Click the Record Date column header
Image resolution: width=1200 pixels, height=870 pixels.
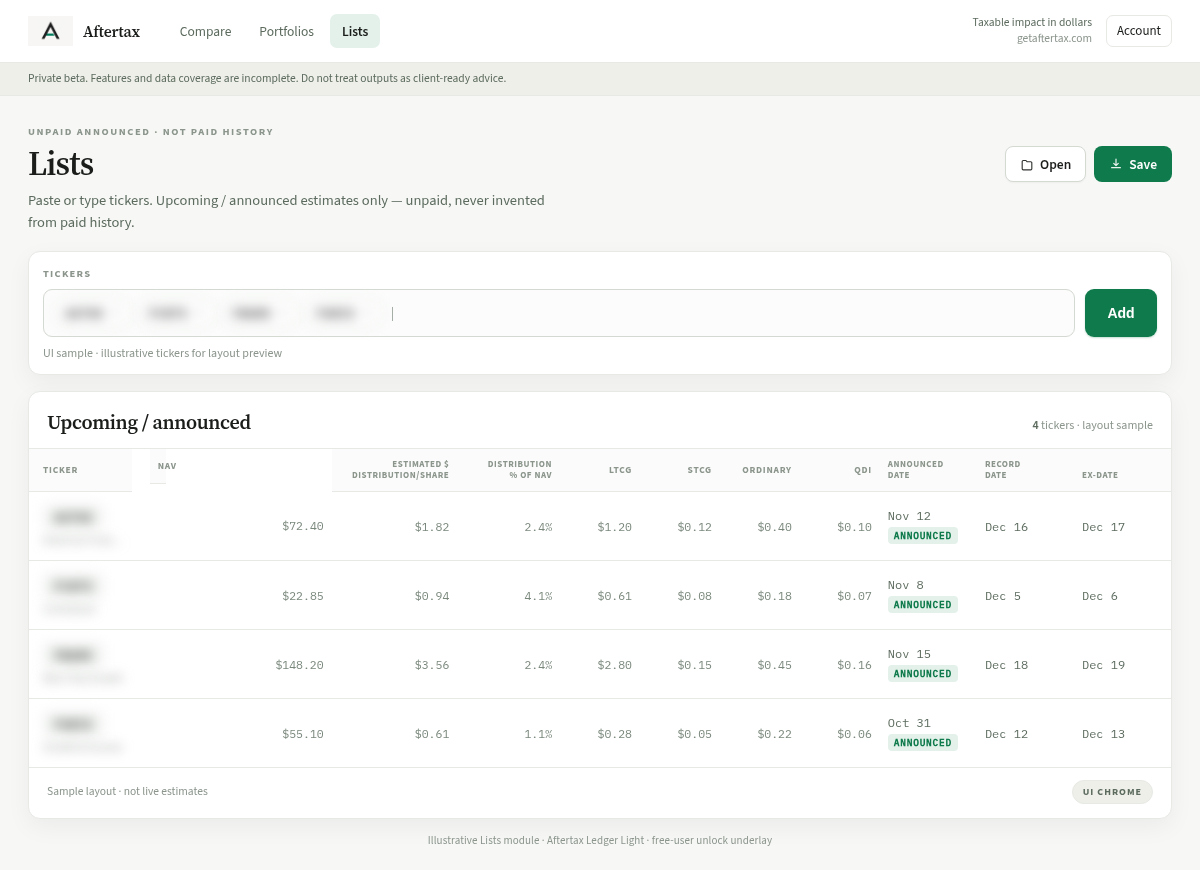pyautogui.click(x=1002, y=470)
